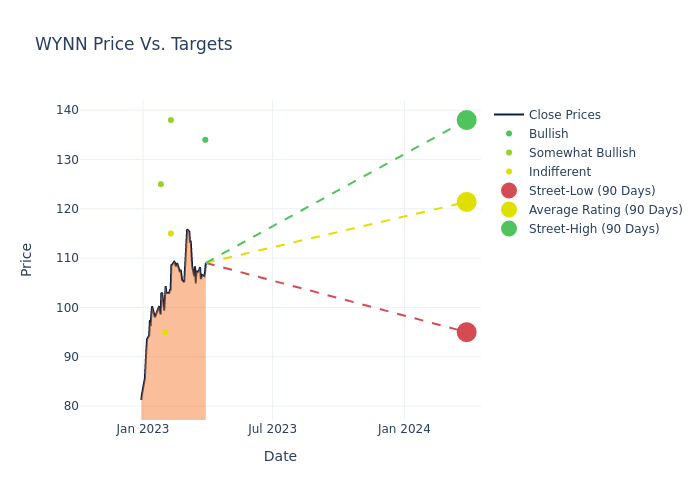Screen dimensions: 700x500
Task: Click the Indifferent dot at price 115
Action: 171,234
